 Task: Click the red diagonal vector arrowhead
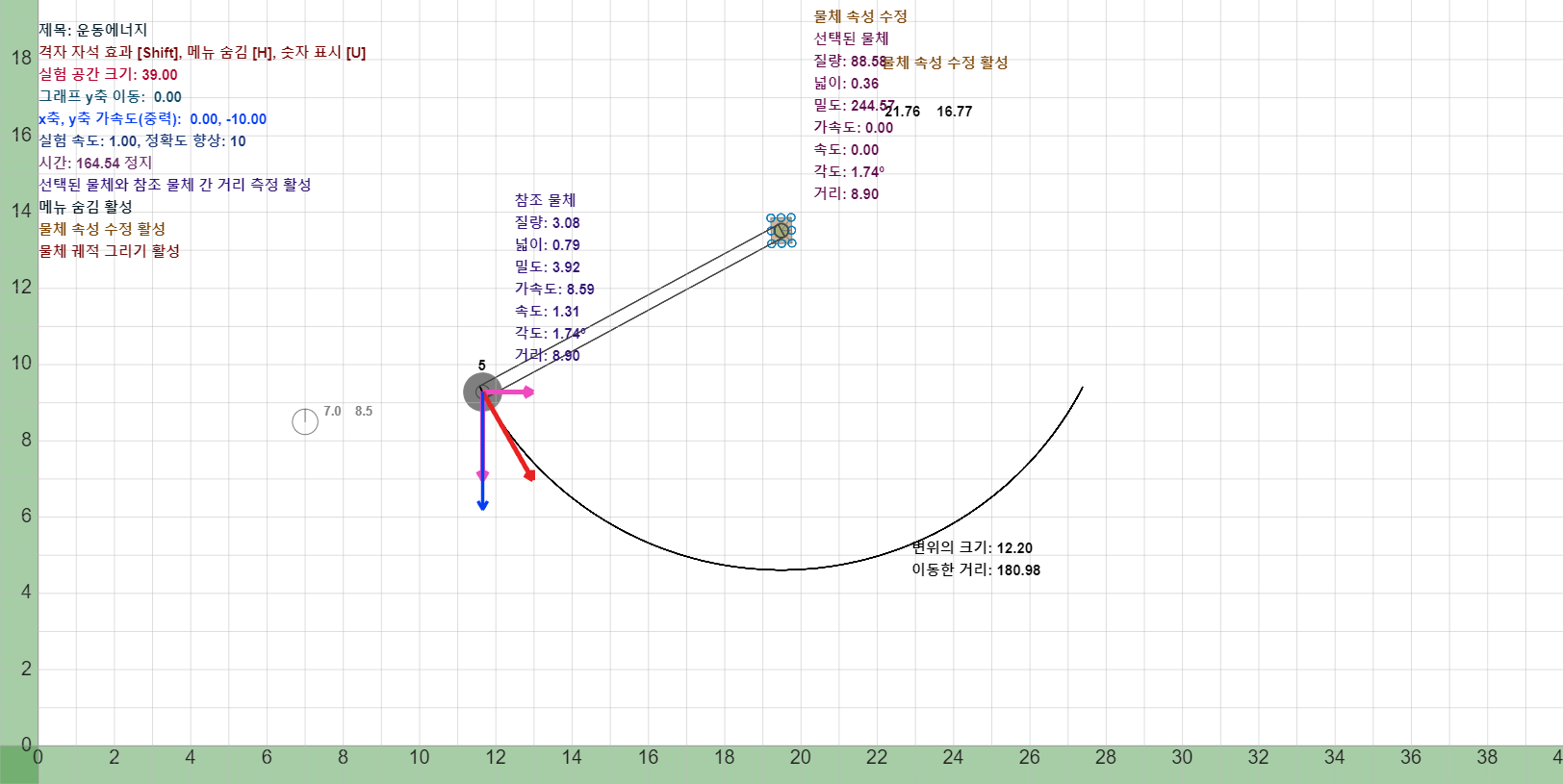pos(529,475)
